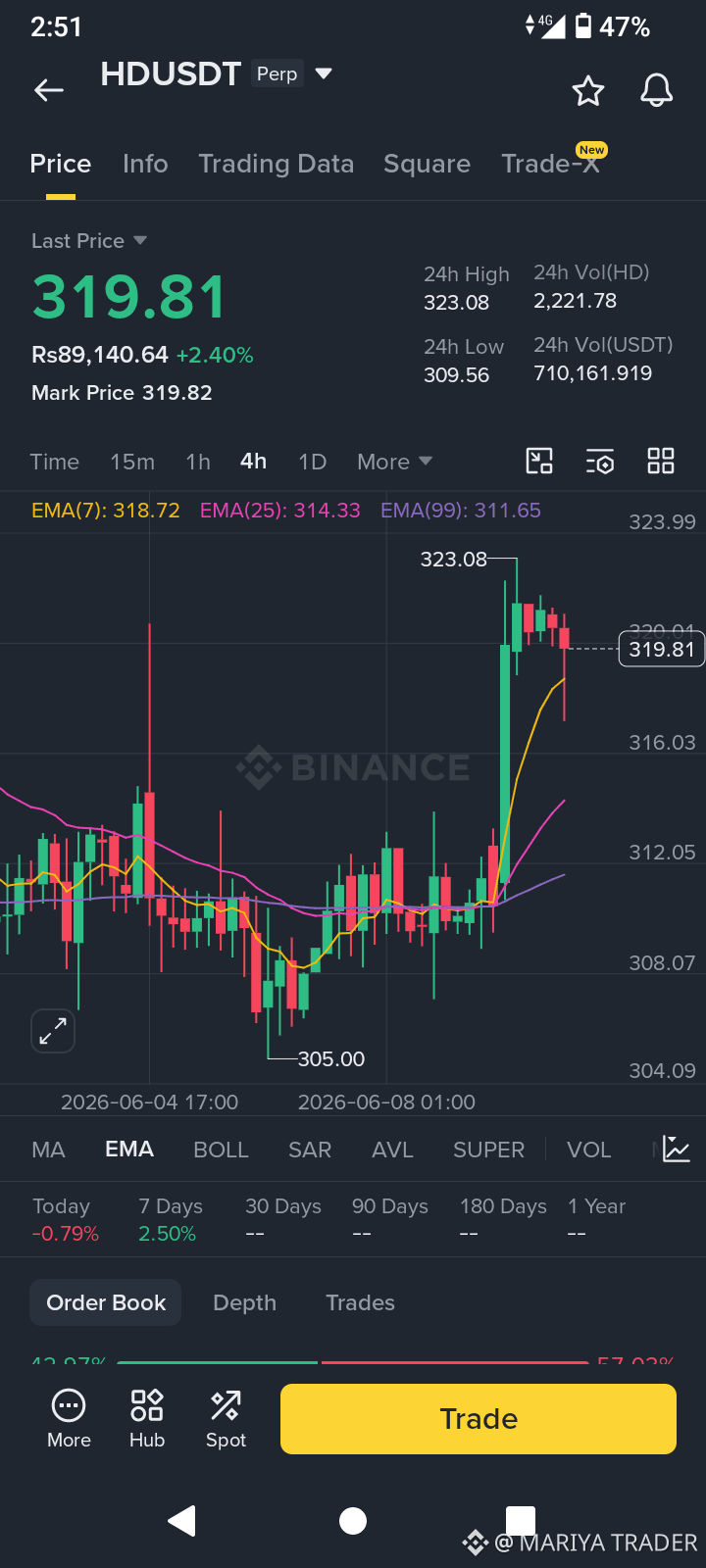Expand the More timeframes dropdown
Screen dimensions: 706x1568
tap(394, 462)
